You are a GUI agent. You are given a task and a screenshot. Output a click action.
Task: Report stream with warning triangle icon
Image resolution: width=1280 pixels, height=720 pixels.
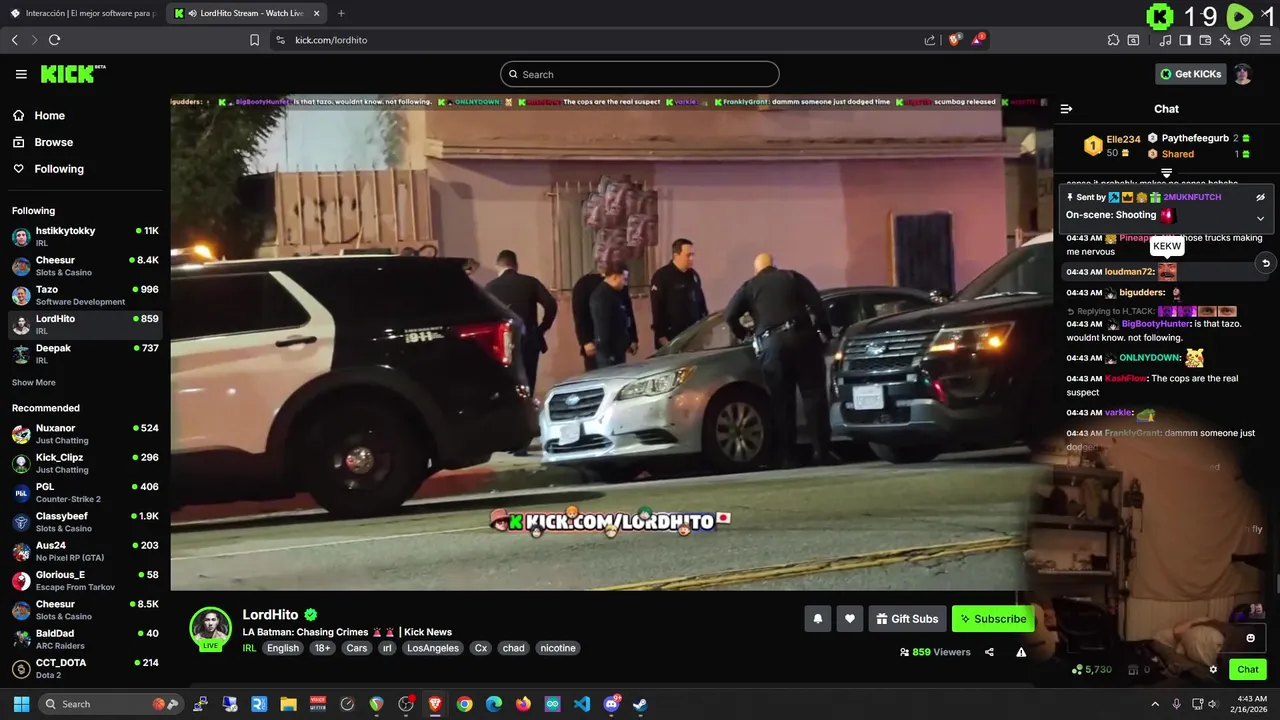pos(1021,652)
